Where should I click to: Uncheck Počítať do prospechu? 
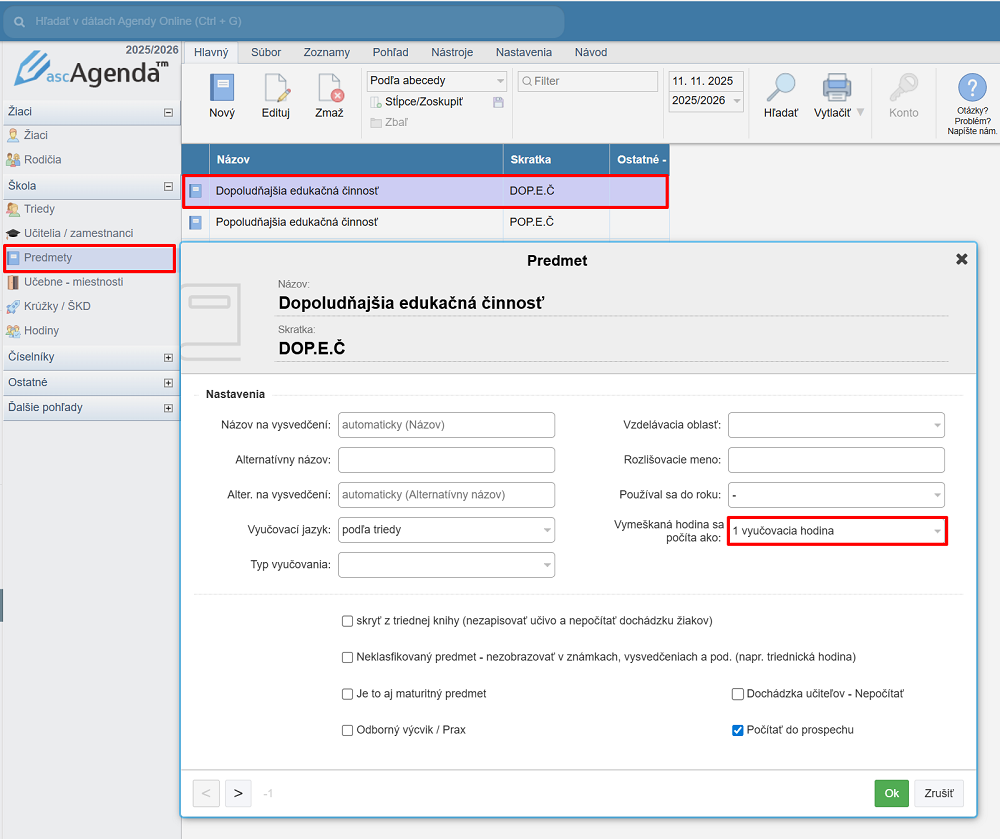pyautogui.click(x=738, y=730)
